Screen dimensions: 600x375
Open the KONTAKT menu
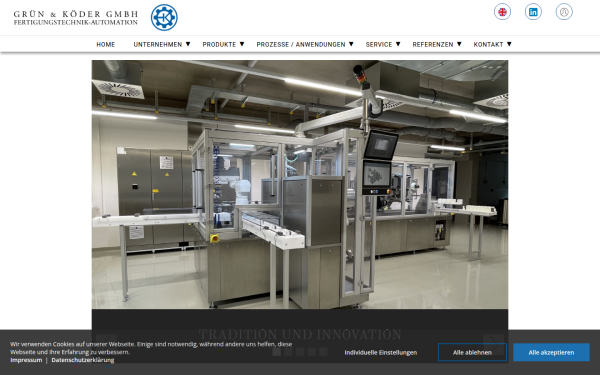[488, 44]
